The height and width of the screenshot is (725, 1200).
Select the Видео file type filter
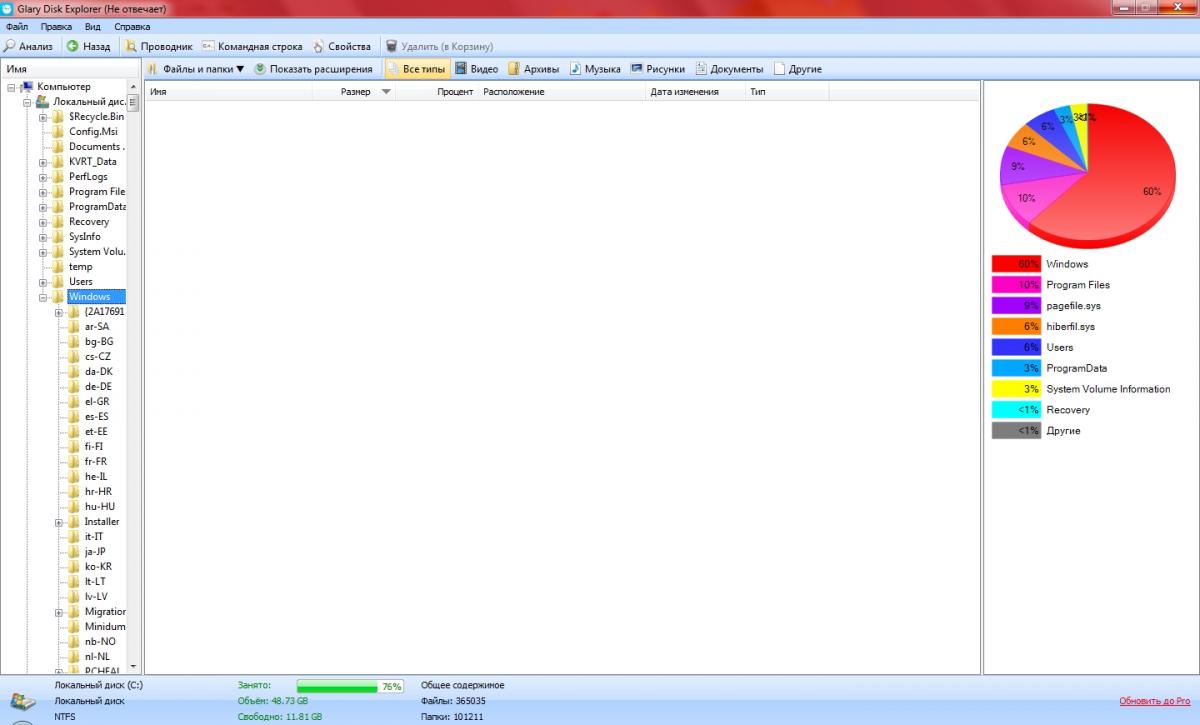pos(476,69)
